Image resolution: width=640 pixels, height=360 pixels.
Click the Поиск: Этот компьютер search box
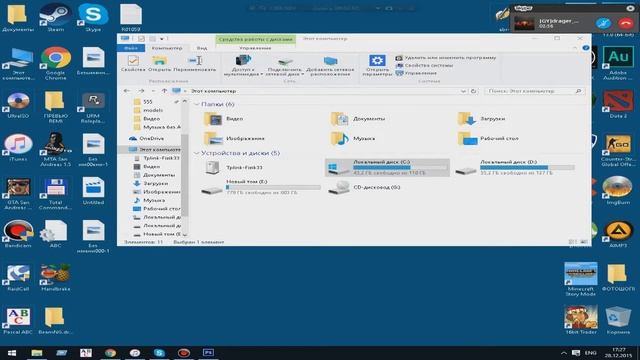click(x=534, y=91)
